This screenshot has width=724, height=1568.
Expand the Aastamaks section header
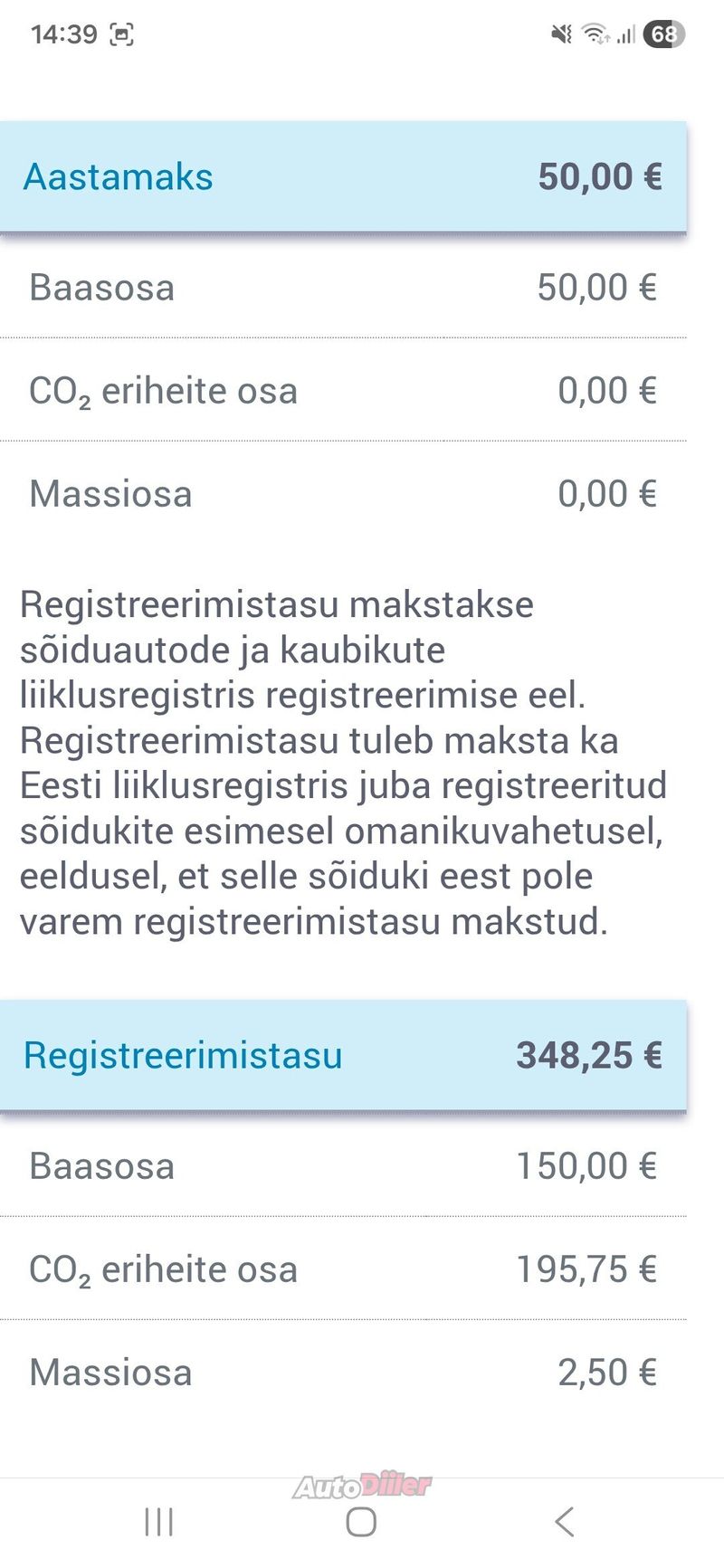tap(342, 176)
